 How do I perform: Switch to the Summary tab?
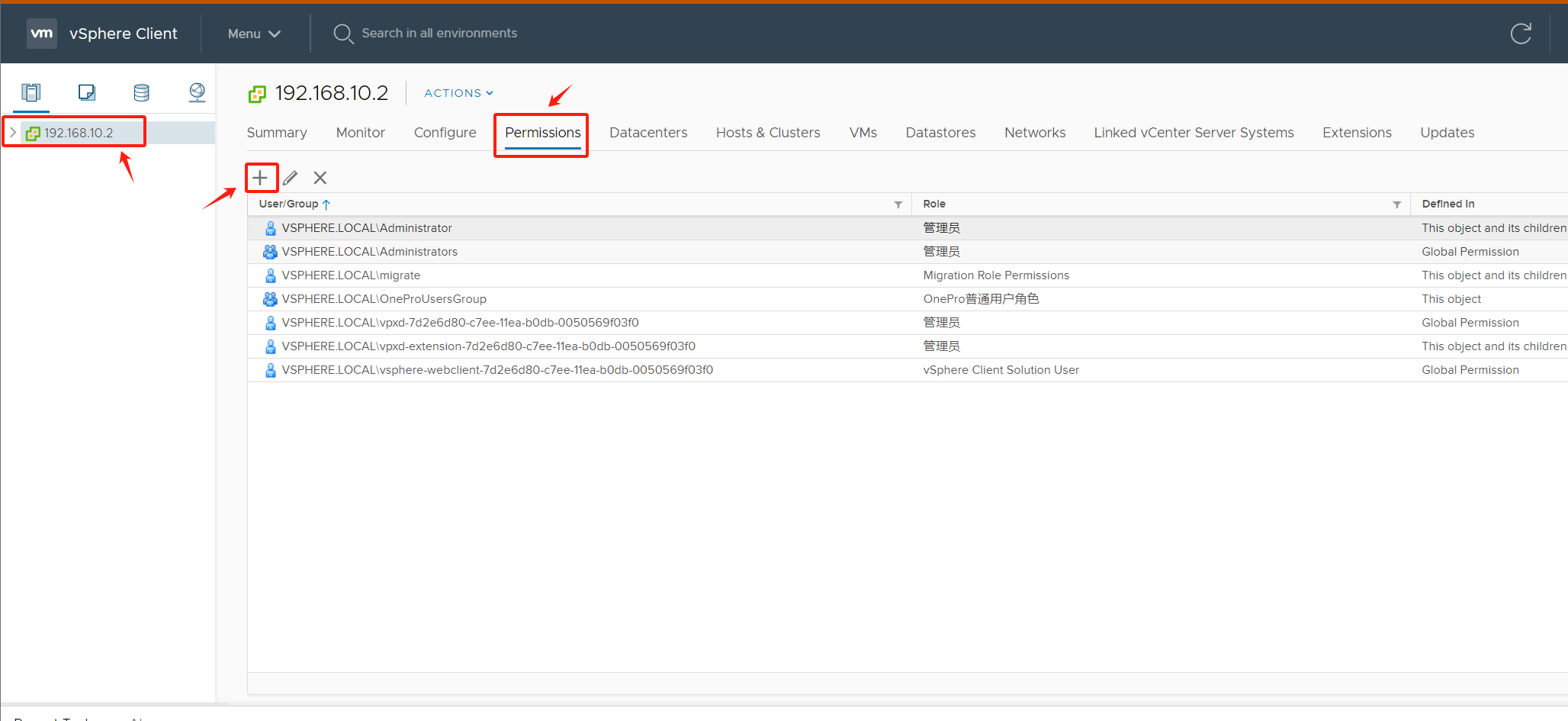click(x=277, y=133)
